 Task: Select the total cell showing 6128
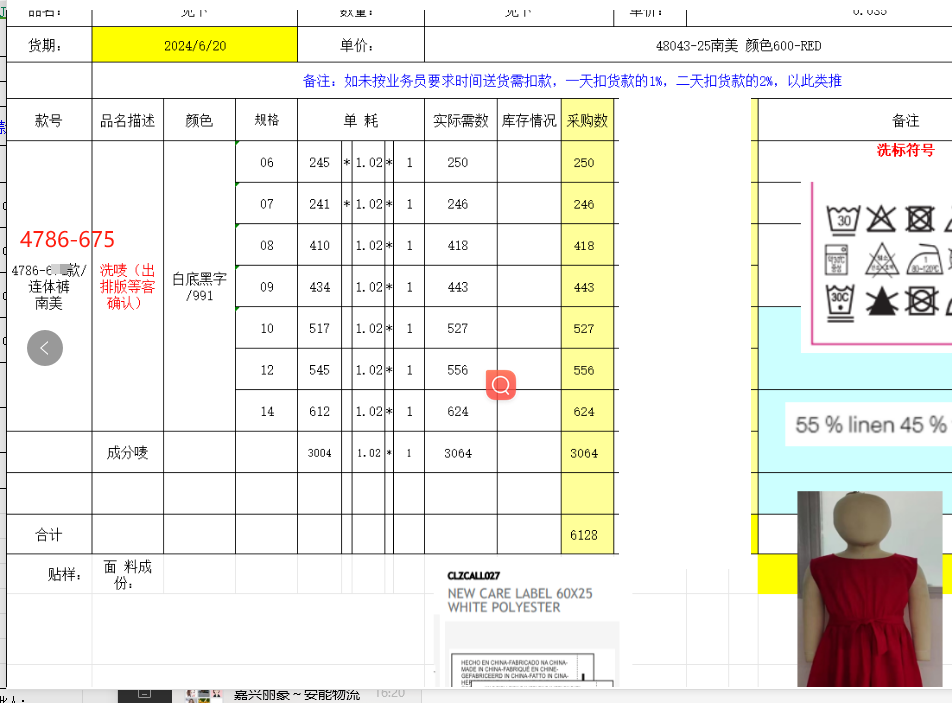point(584,535)
